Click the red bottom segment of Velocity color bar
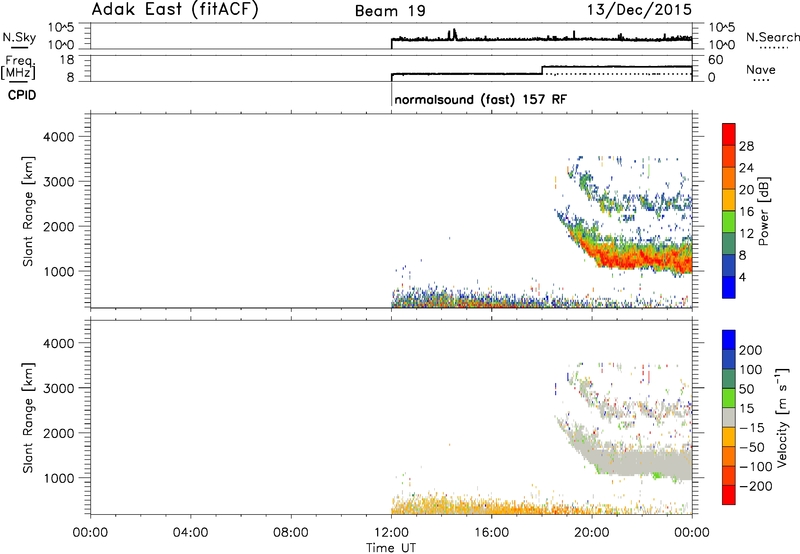 click(729, 495)
